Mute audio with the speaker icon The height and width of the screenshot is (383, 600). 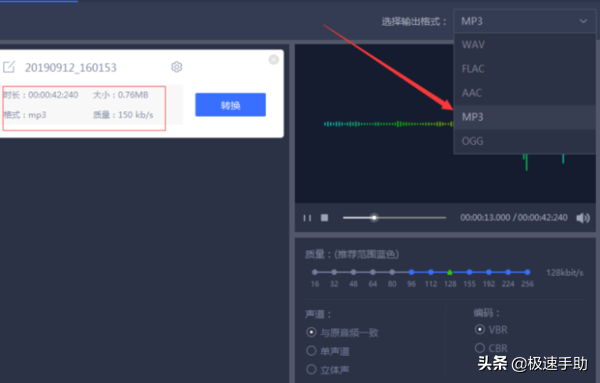coord(583,218)
